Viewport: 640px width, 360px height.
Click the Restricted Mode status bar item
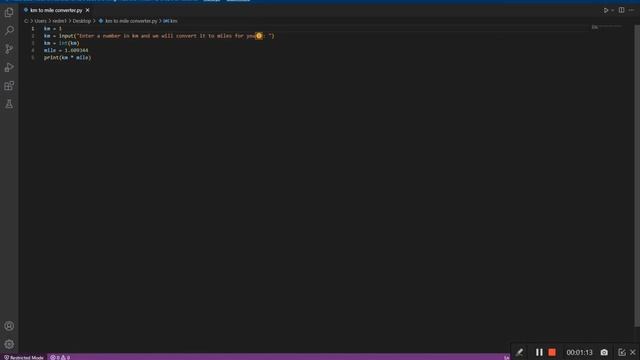pyautogui.click(x=24, y=357)
